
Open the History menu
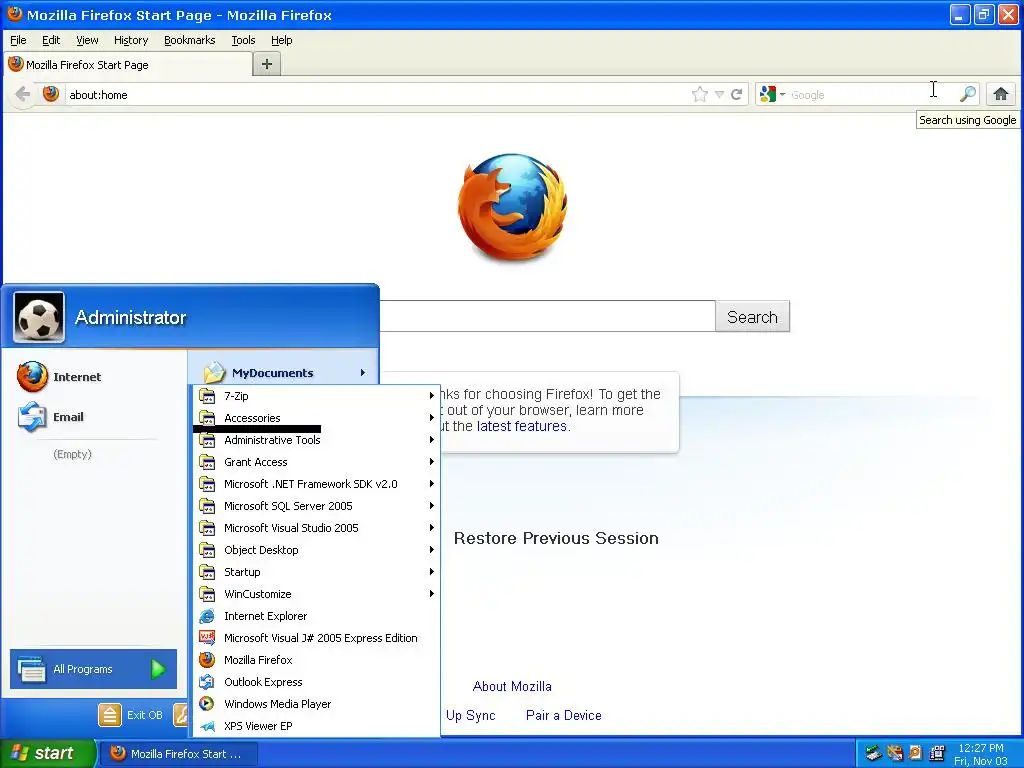pos(131,40)
